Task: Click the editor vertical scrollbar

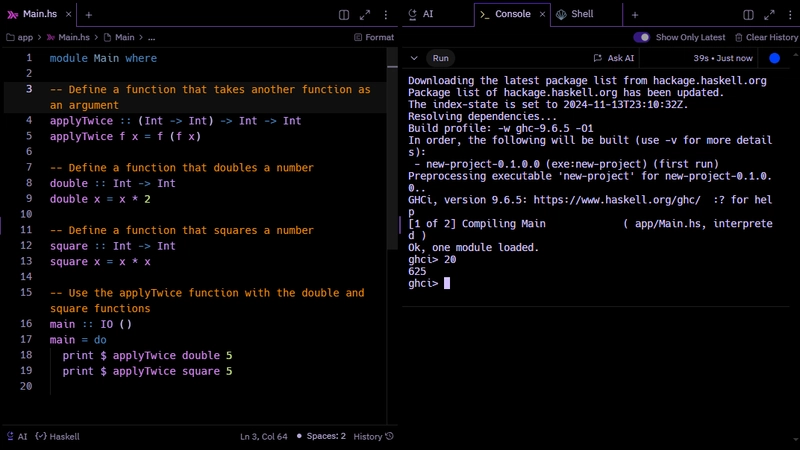Action: [392, 148]
